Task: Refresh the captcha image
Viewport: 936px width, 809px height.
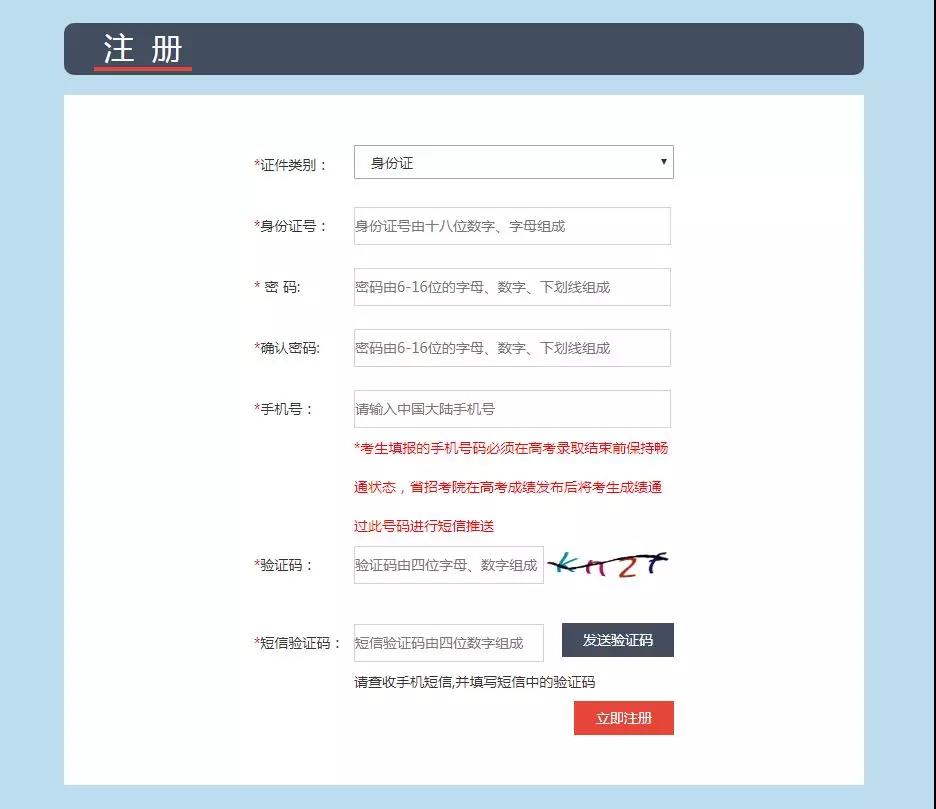Action: (610, 565)
